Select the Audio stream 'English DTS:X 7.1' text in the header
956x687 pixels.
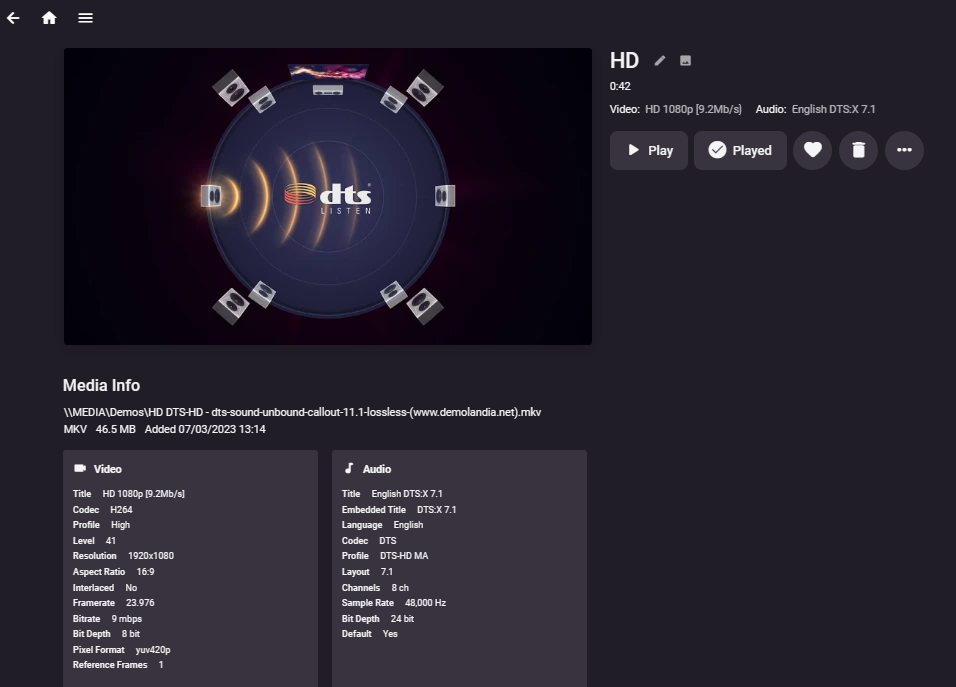(x=833, y=109)
